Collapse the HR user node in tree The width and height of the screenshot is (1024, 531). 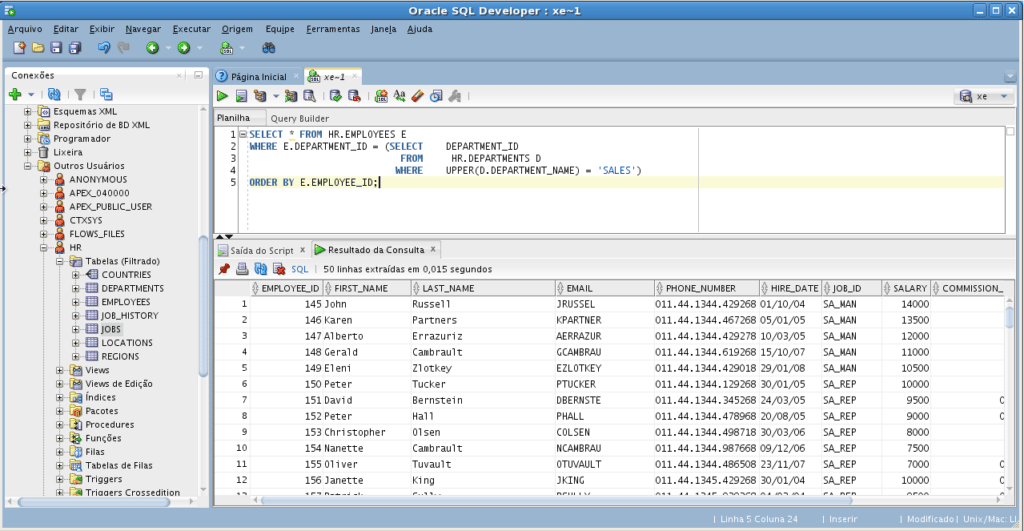[x=44, y=247]
